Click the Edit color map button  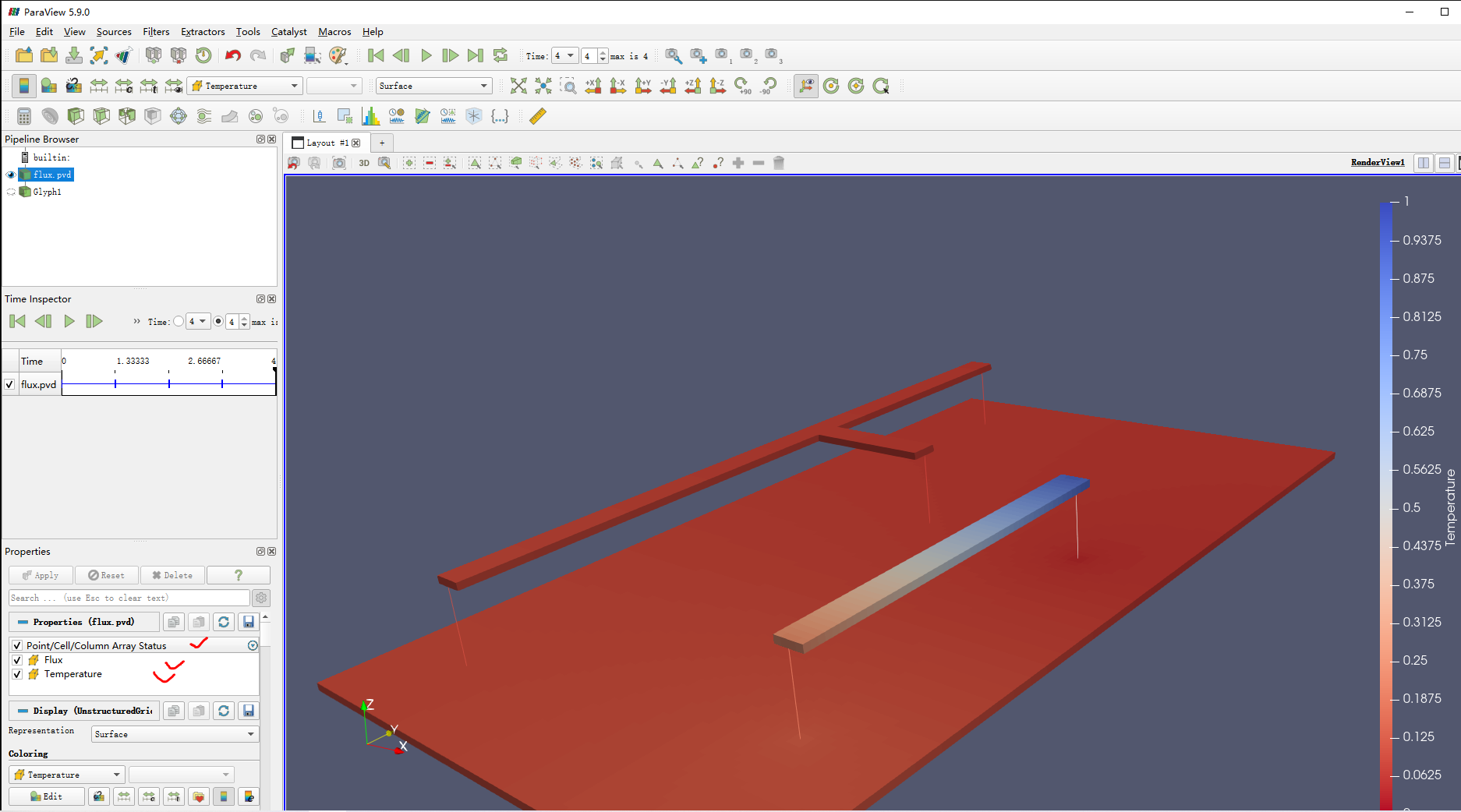46,796
